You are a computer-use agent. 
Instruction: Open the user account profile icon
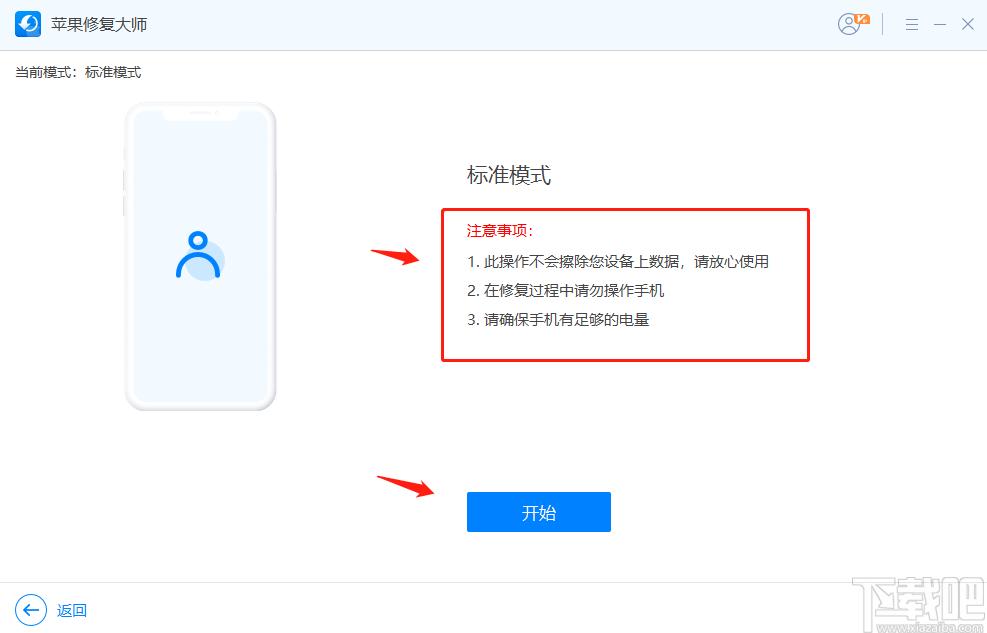coord(851,24)
